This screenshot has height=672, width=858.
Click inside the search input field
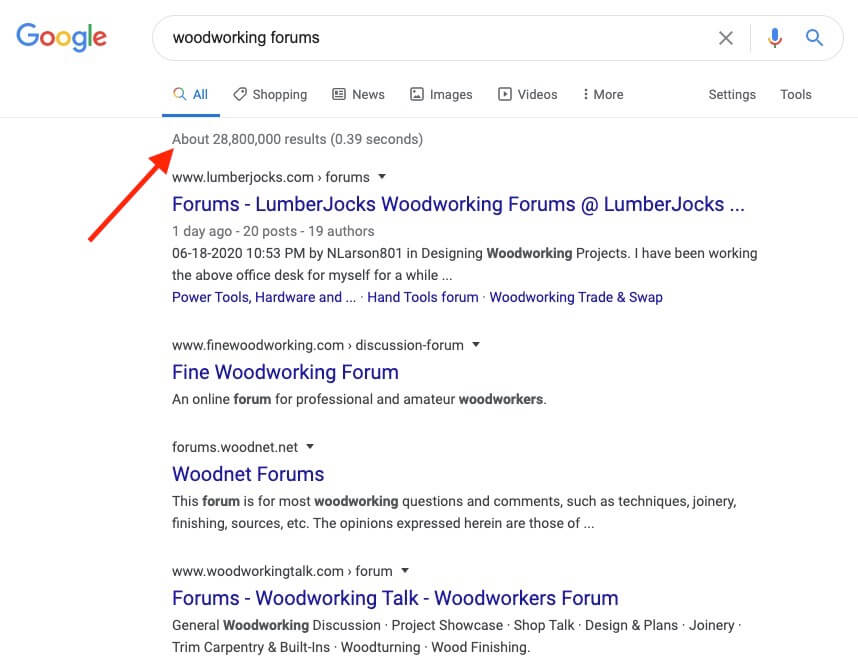click(x=400, y=38)
